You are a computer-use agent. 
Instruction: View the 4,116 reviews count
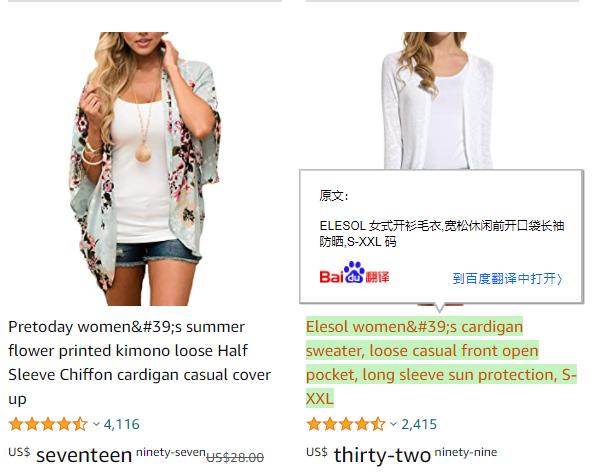pyautogui.click(x=122, y=424)
